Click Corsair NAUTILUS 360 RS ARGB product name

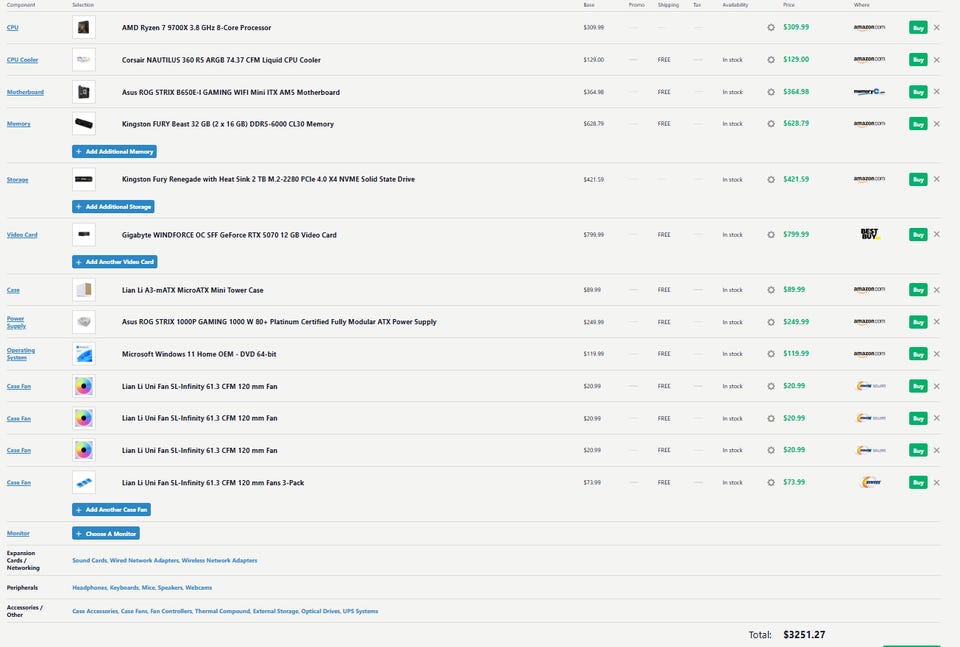tap(221, 60)
